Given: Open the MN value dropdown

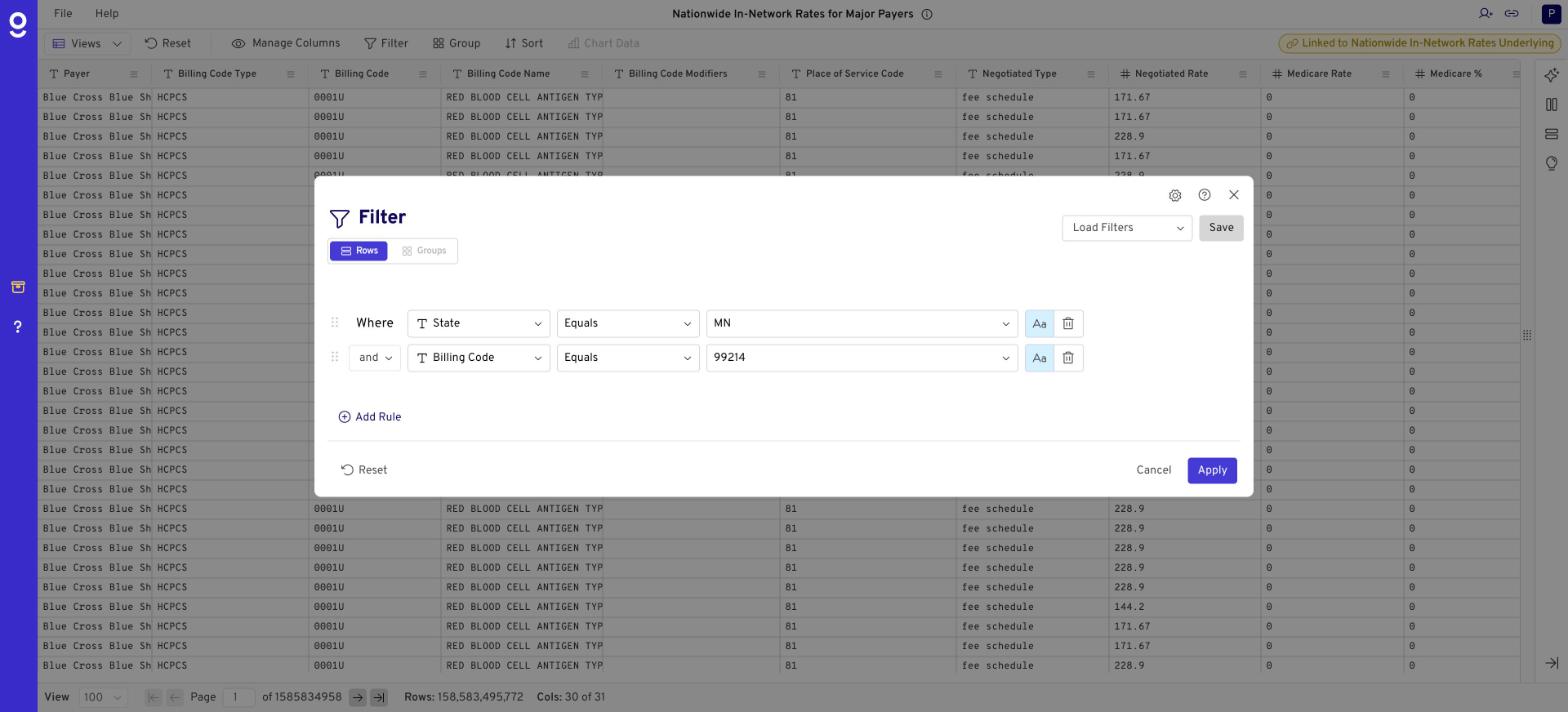Looking at the screenshot, I should [1005, 324].
